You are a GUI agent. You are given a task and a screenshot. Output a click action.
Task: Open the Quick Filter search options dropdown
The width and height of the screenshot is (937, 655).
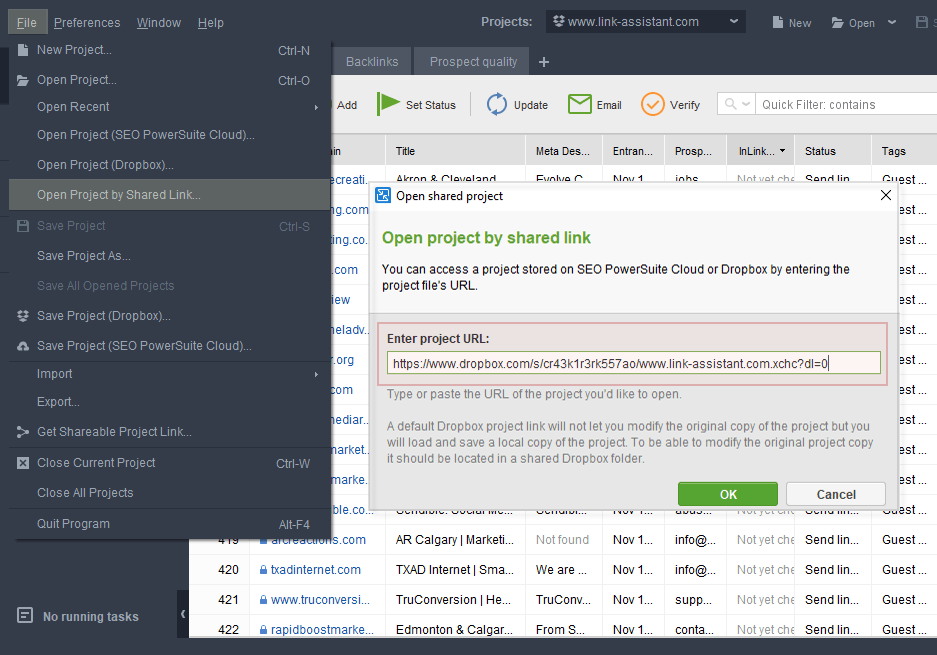(x=746, y=104)
